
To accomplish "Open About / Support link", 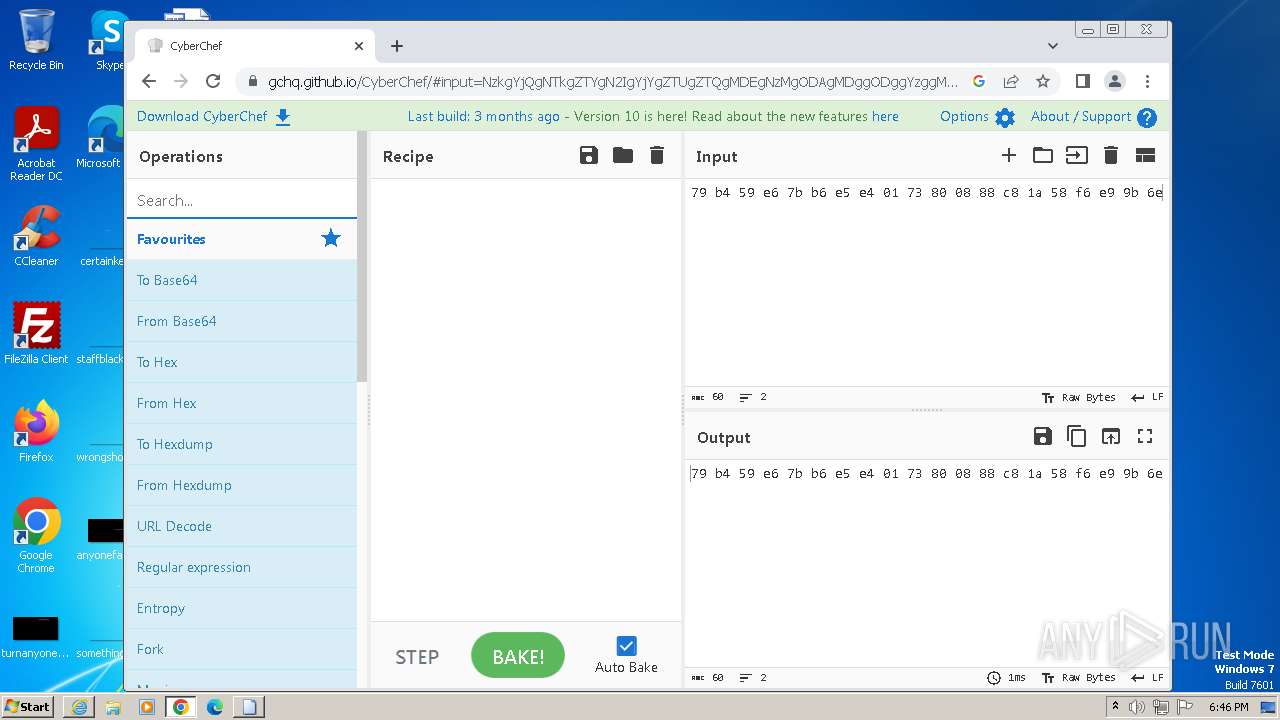I will pos(1081,116).
